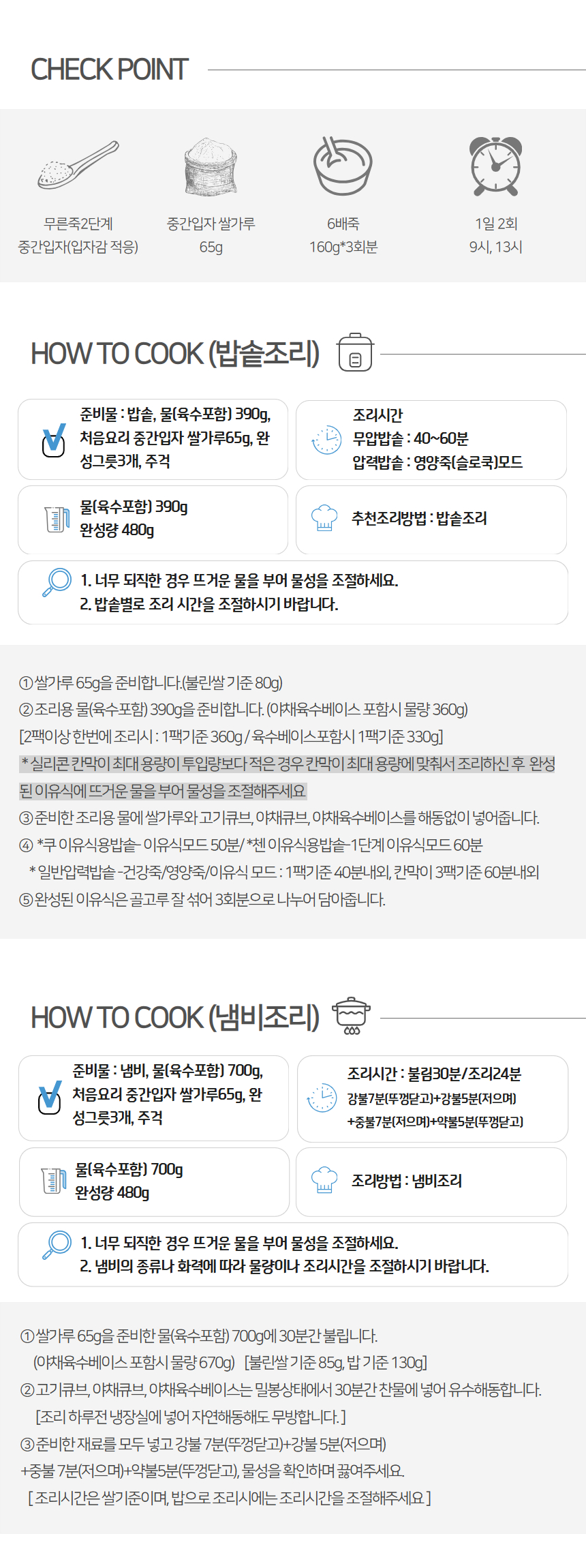Click the clock icon beside 조리시간 무압밥솥
The image size is (586, 1568).
pyautogui.click(x=326, y=440)
